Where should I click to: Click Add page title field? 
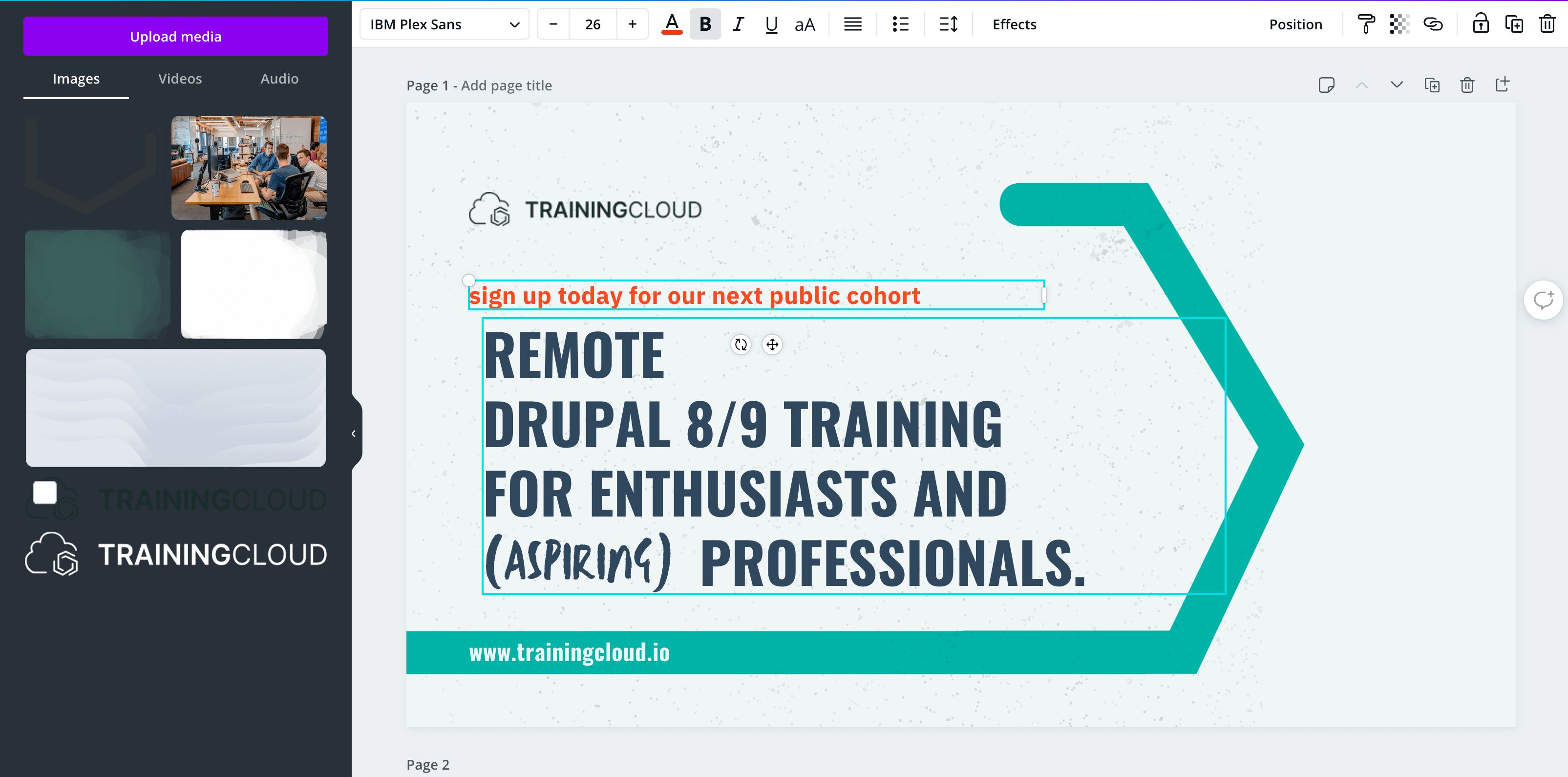[x=506, y=86]
